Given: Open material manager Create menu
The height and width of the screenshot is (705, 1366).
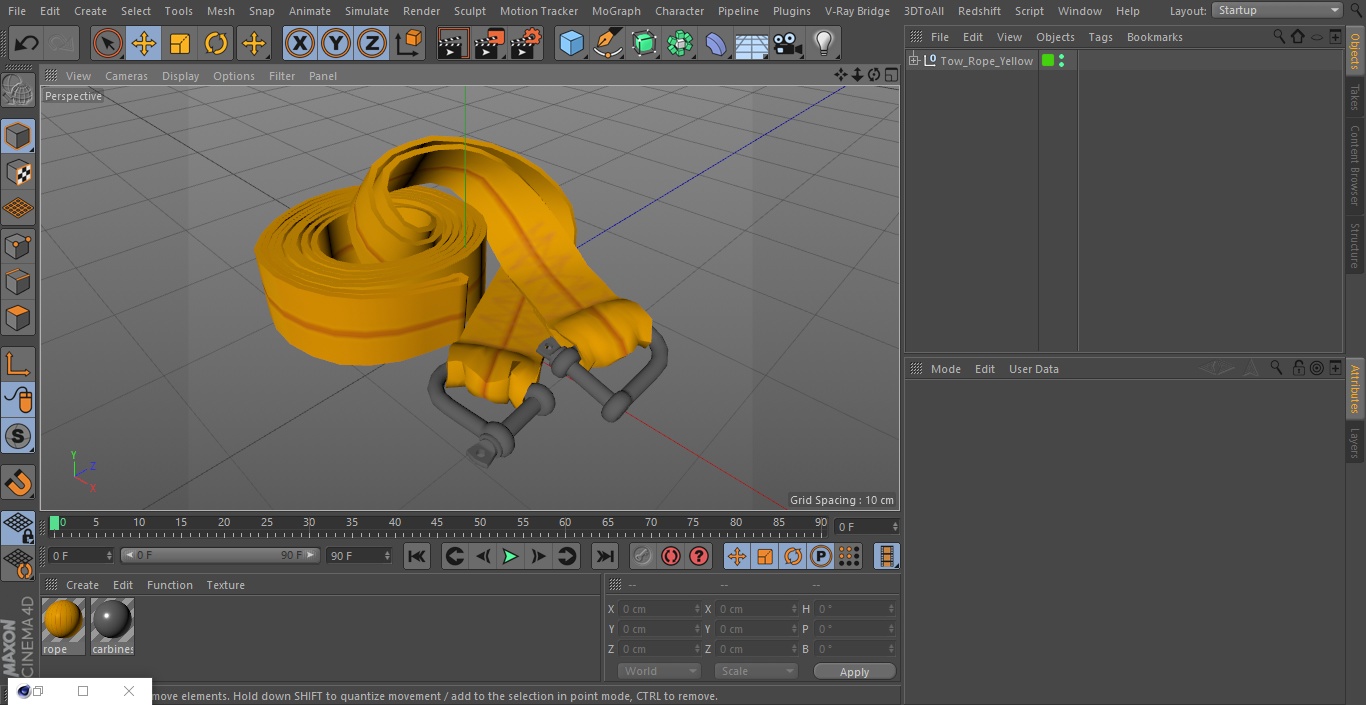Looking at the screenshot, I should tap(82, 585).
